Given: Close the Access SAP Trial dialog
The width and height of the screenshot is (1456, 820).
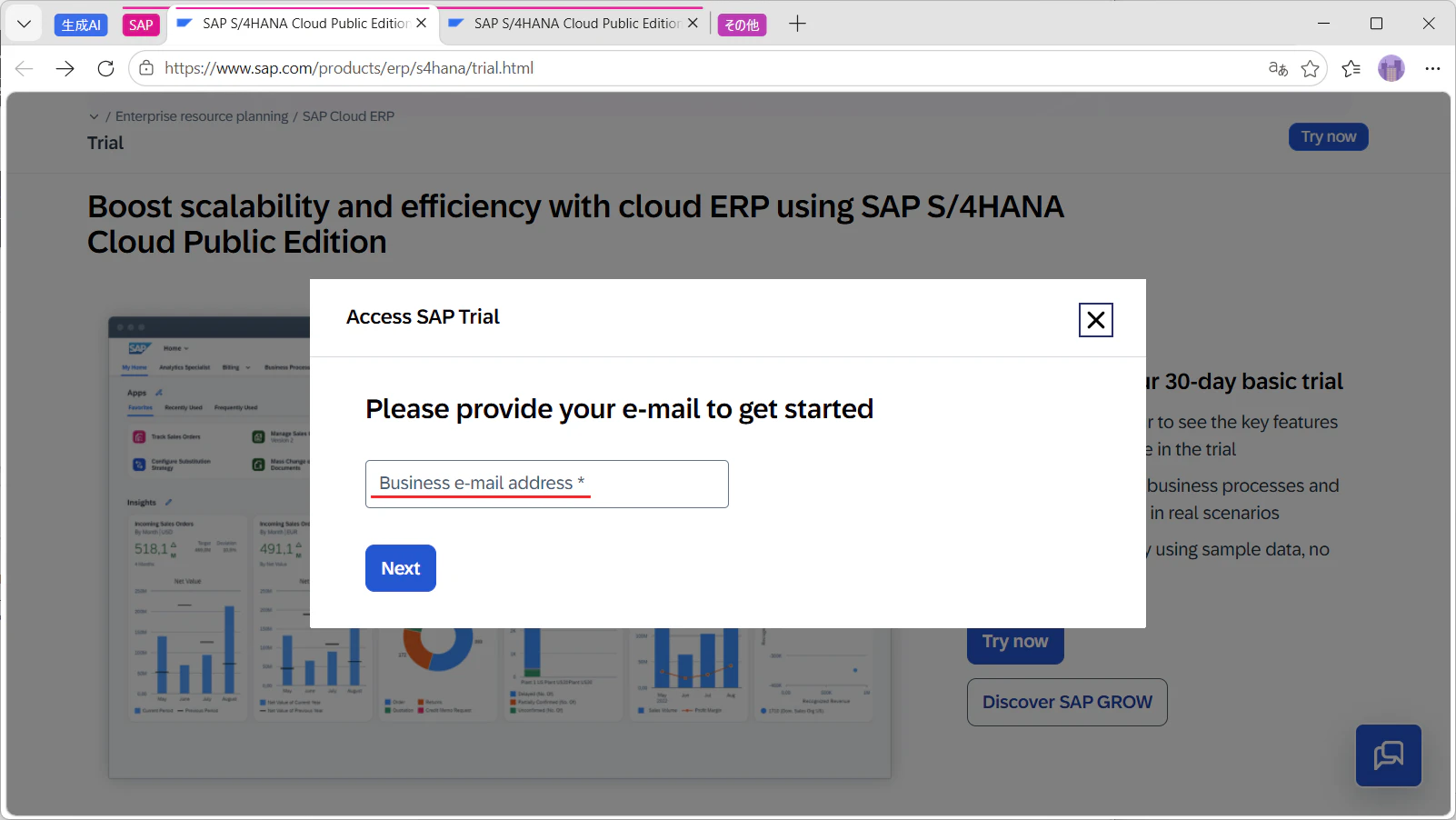Looking at the screenshot, I should [1095, 320].
